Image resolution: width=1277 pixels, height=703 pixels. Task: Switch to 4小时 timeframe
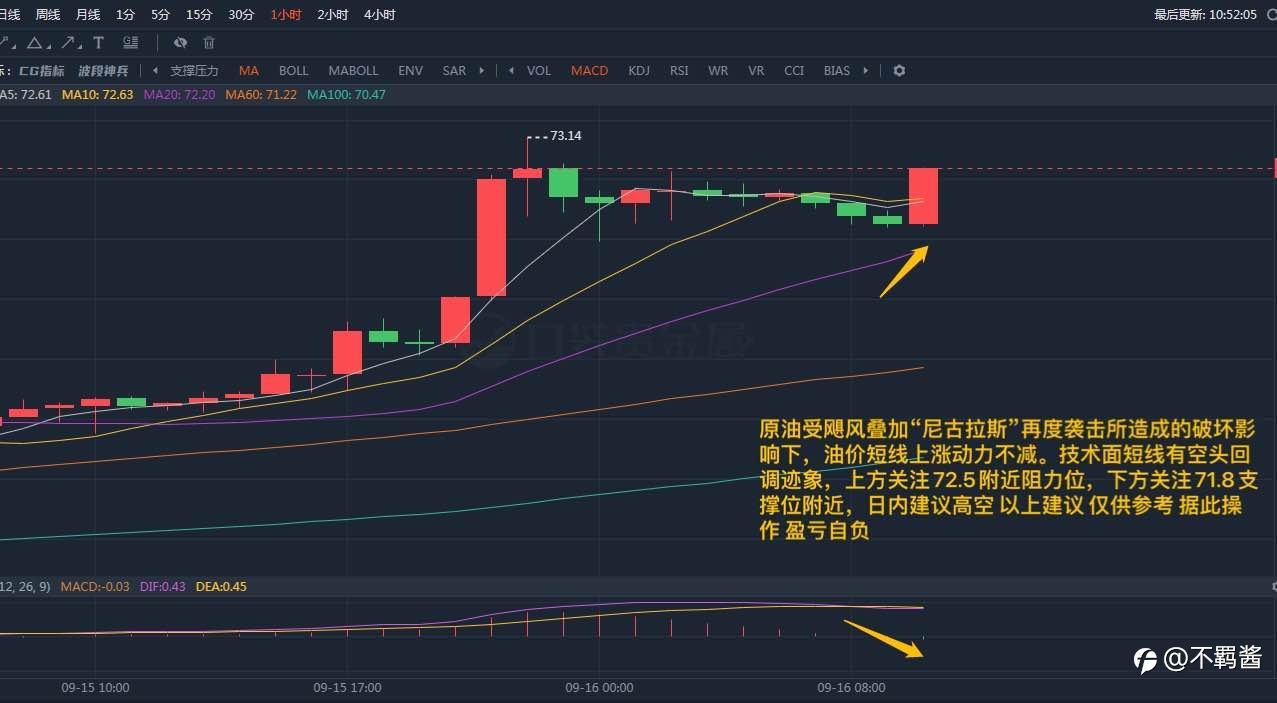380,15
